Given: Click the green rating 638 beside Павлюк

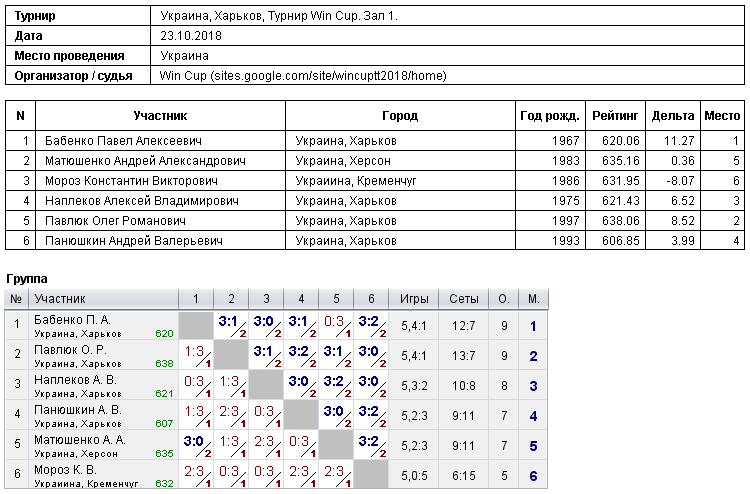Looking at the screenshot, I should click(164, 363).
